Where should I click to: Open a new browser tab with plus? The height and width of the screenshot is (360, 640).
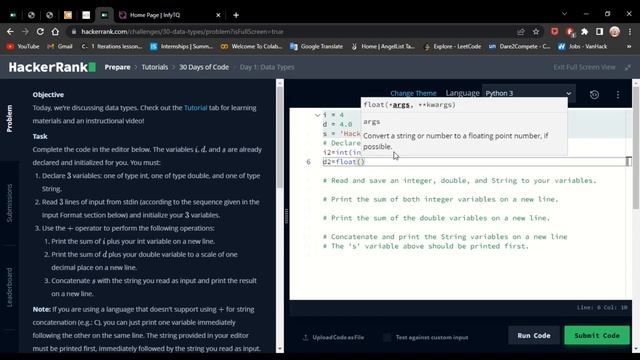(x=236, y=15)
